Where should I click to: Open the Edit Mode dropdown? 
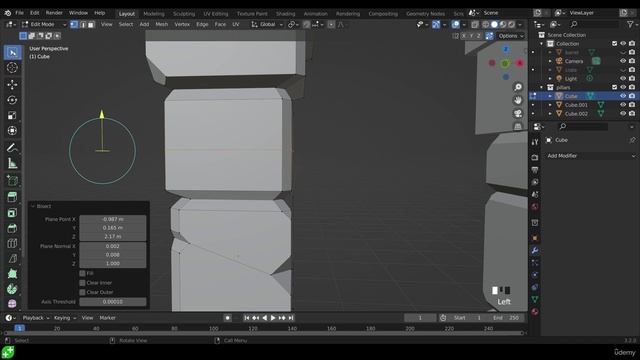click(44, 24)
